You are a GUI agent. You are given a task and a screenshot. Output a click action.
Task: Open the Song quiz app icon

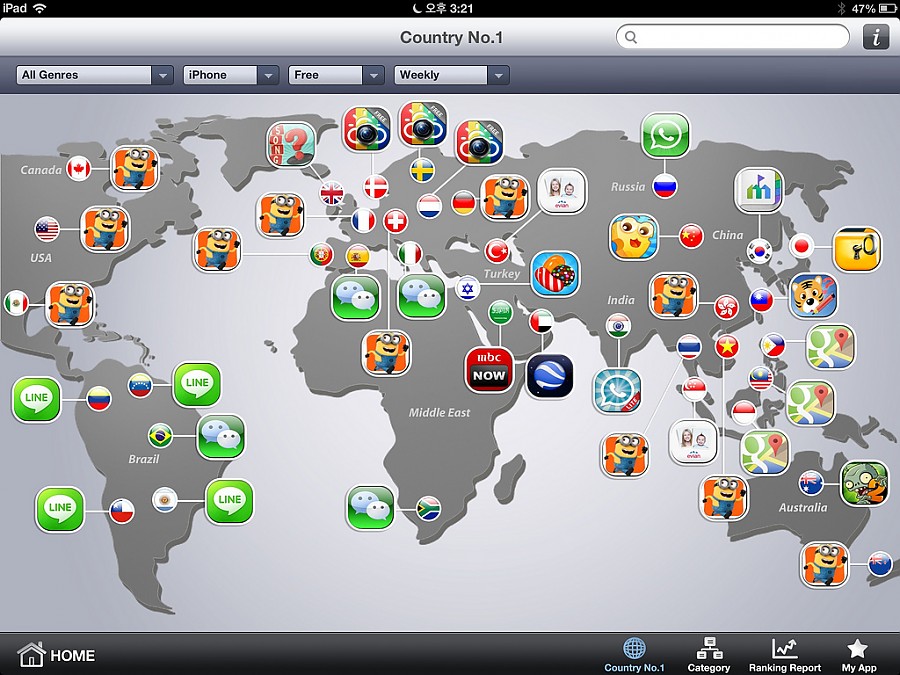(291, 145)
